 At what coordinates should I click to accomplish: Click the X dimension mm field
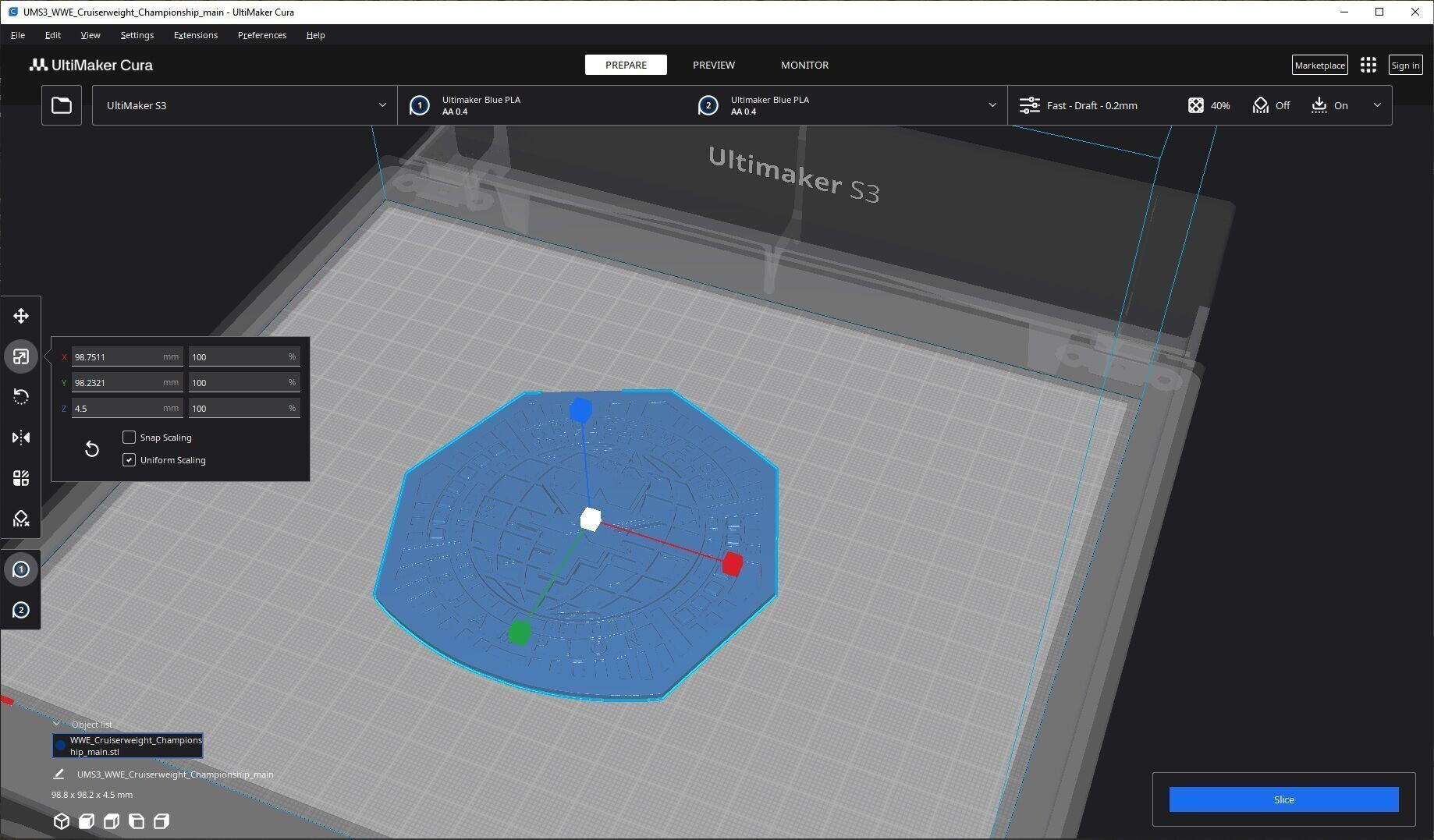(127, 356)
